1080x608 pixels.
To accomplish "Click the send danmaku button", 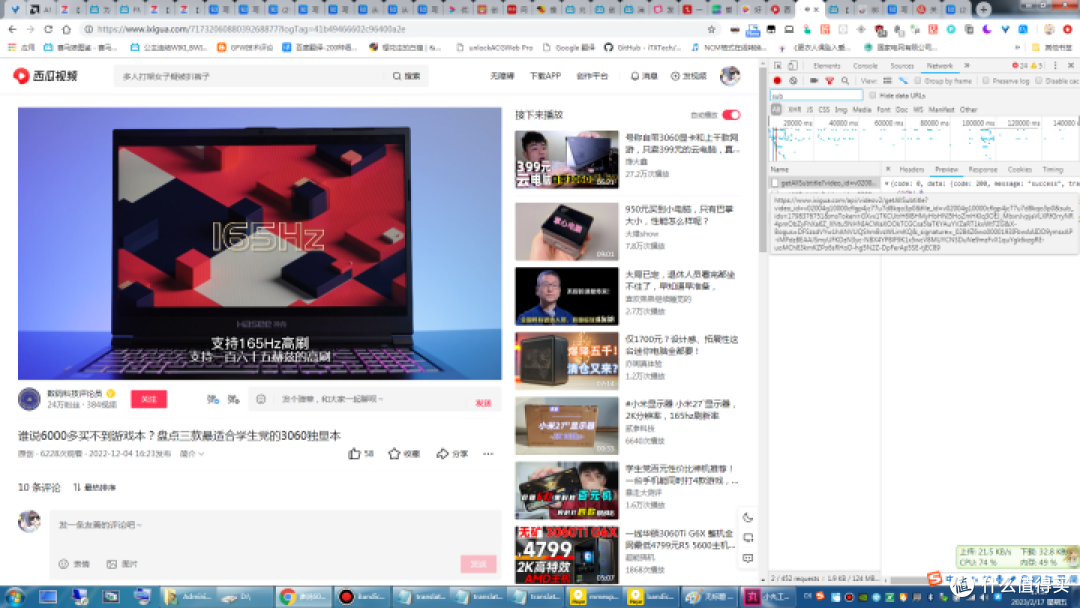I will 484,402.
